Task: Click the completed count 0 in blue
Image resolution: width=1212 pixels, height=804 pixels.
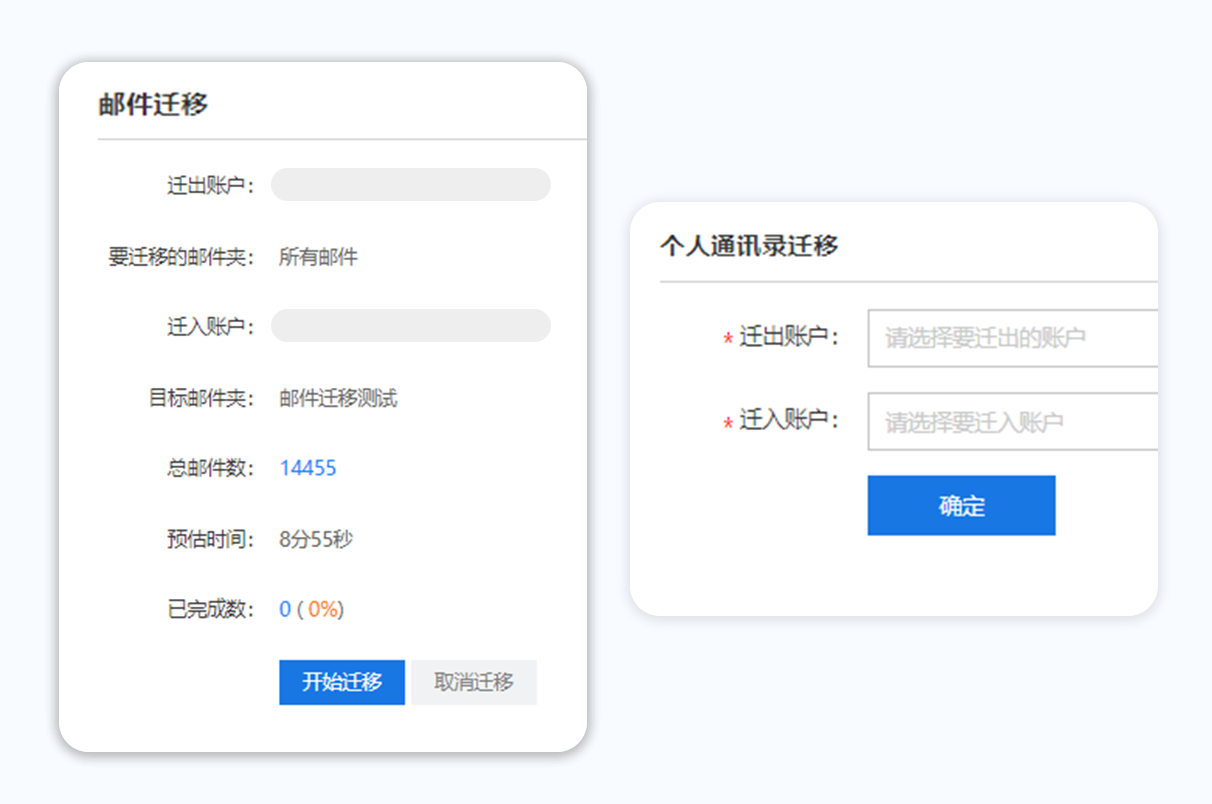Action: tap(285, 610)
